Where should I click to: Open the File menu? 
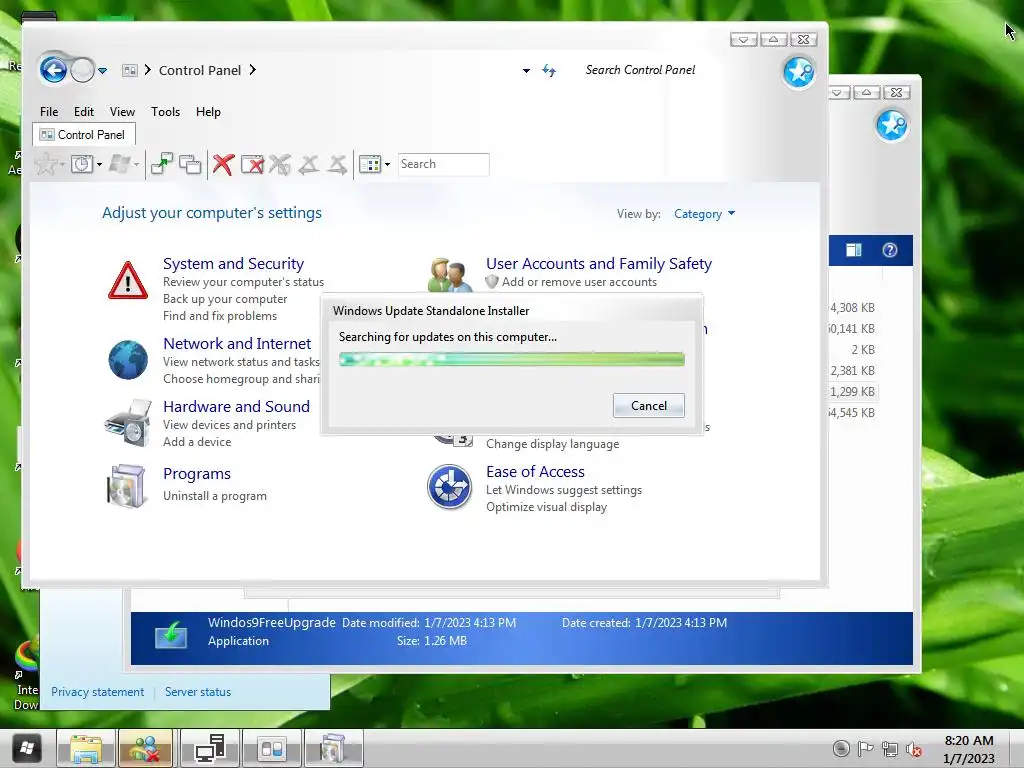pyautogui.click(x=49, y=112)
